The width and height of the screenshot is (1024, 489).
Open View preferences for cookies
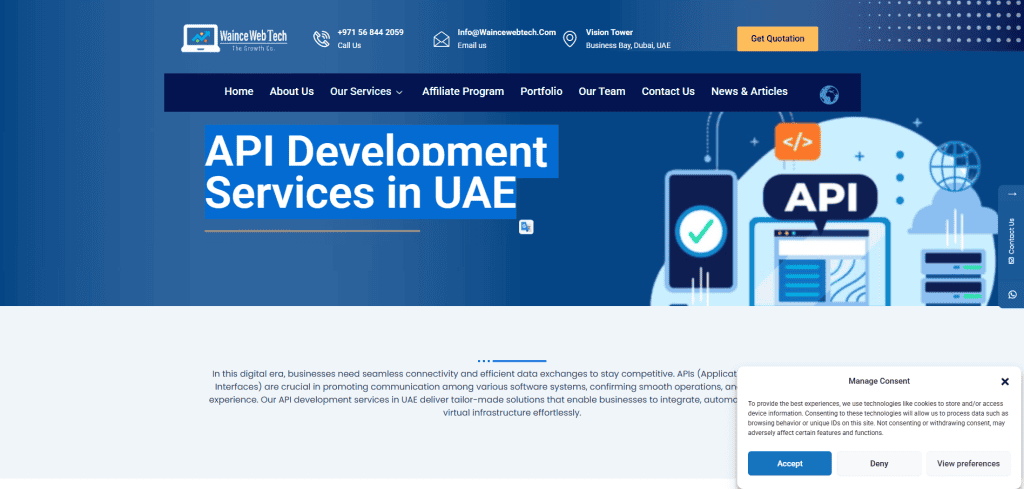pos(968,464)
